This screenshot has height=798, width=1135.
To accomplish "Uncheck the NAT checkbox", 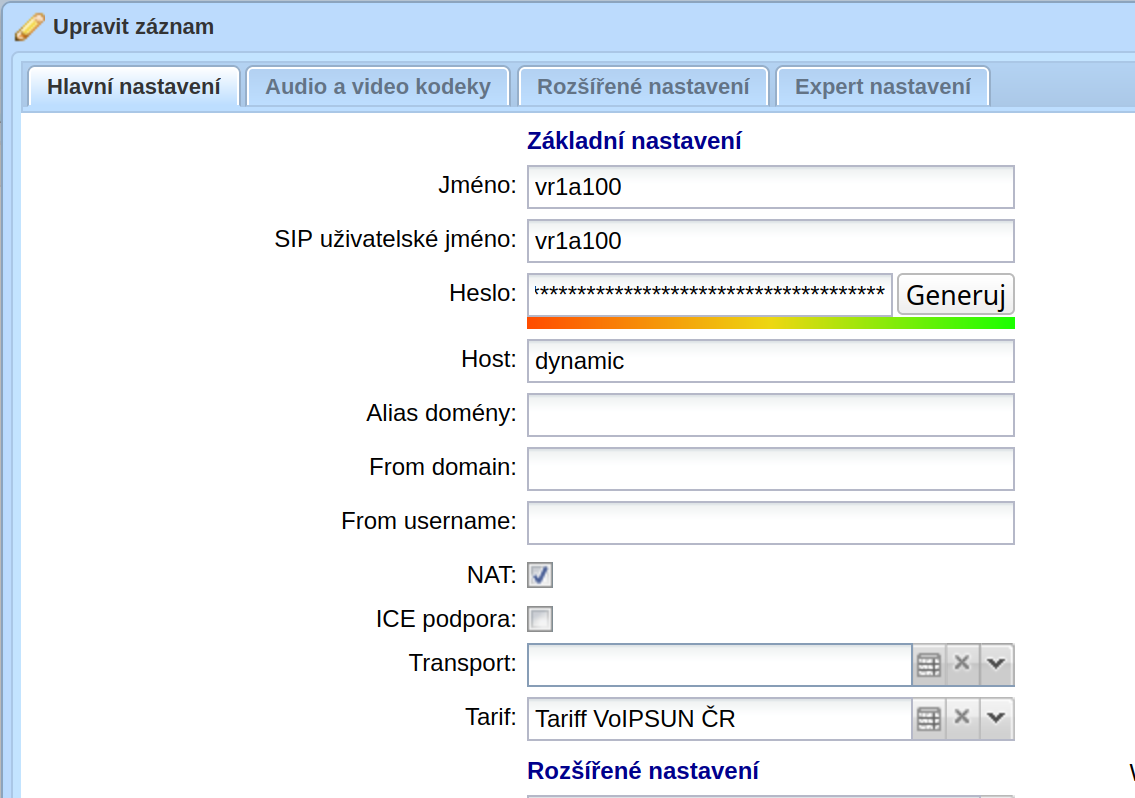I will [540, 575].
